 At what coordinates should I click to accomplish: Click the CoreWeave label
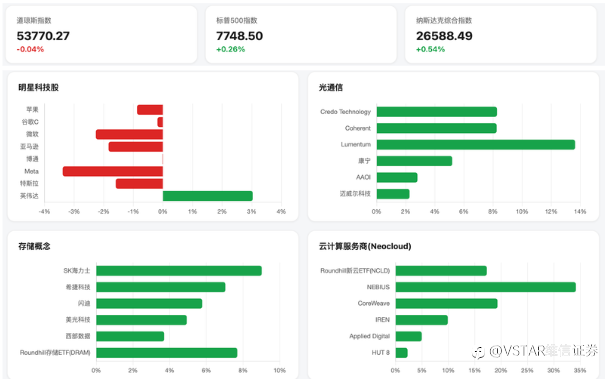point(373,303)
